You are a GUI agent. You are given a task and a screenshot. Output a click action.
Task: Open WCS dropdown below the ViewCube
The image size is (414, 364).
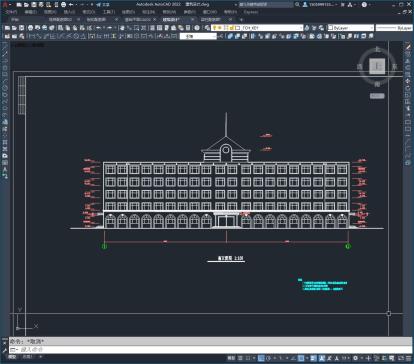pos(377,96)
